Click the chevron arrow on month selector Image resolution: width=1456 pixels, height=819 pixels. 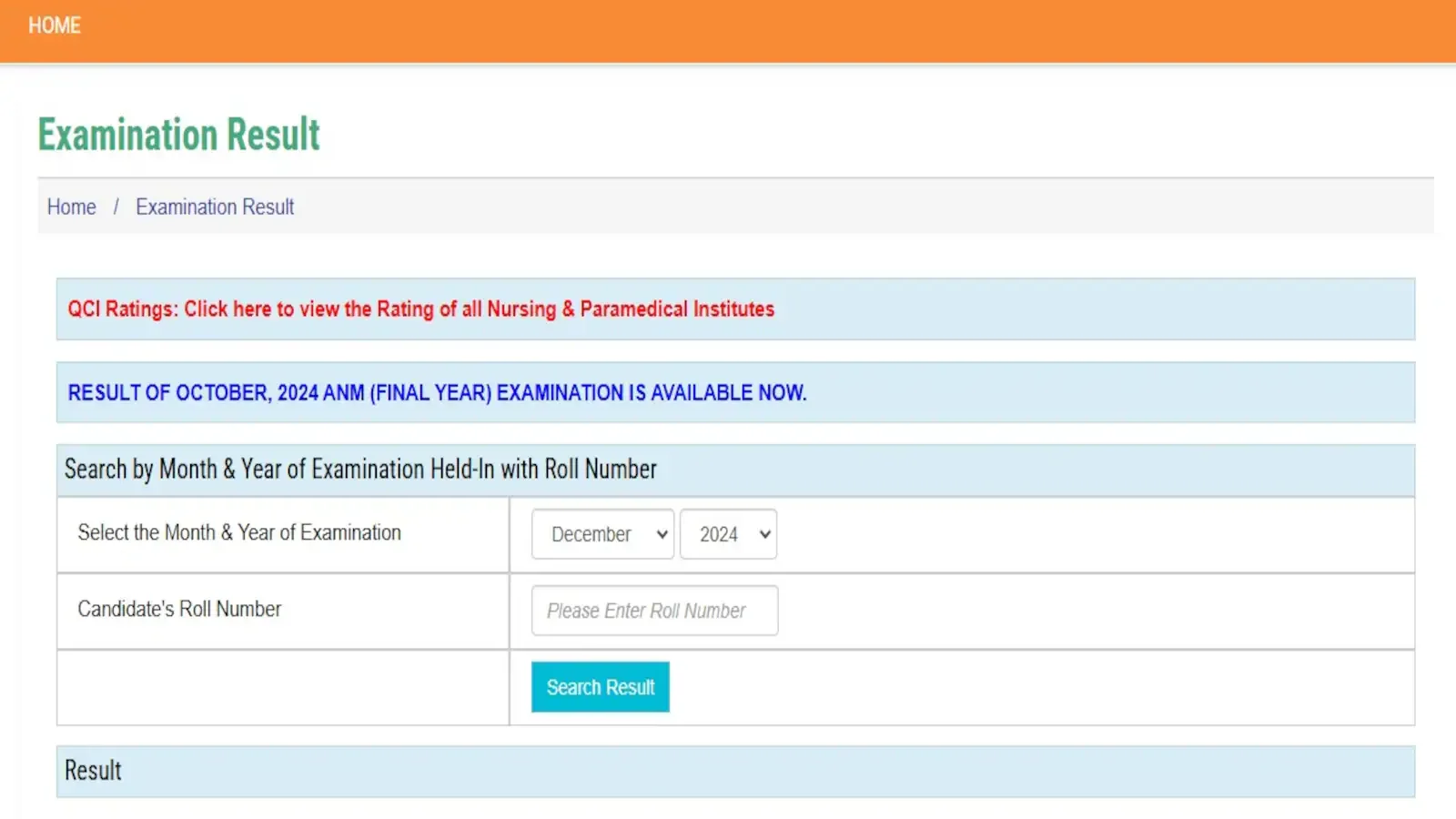[x=662, y=534]
